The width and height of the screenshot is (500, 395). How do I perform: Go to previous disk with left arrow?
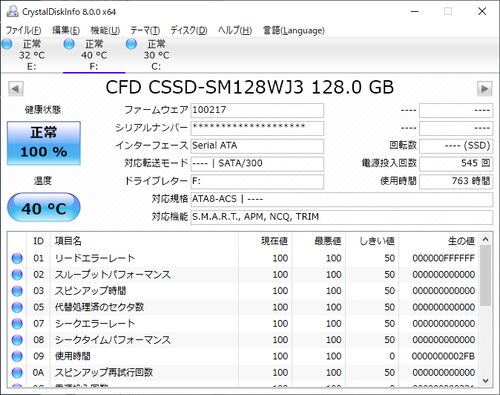(16, 89)
